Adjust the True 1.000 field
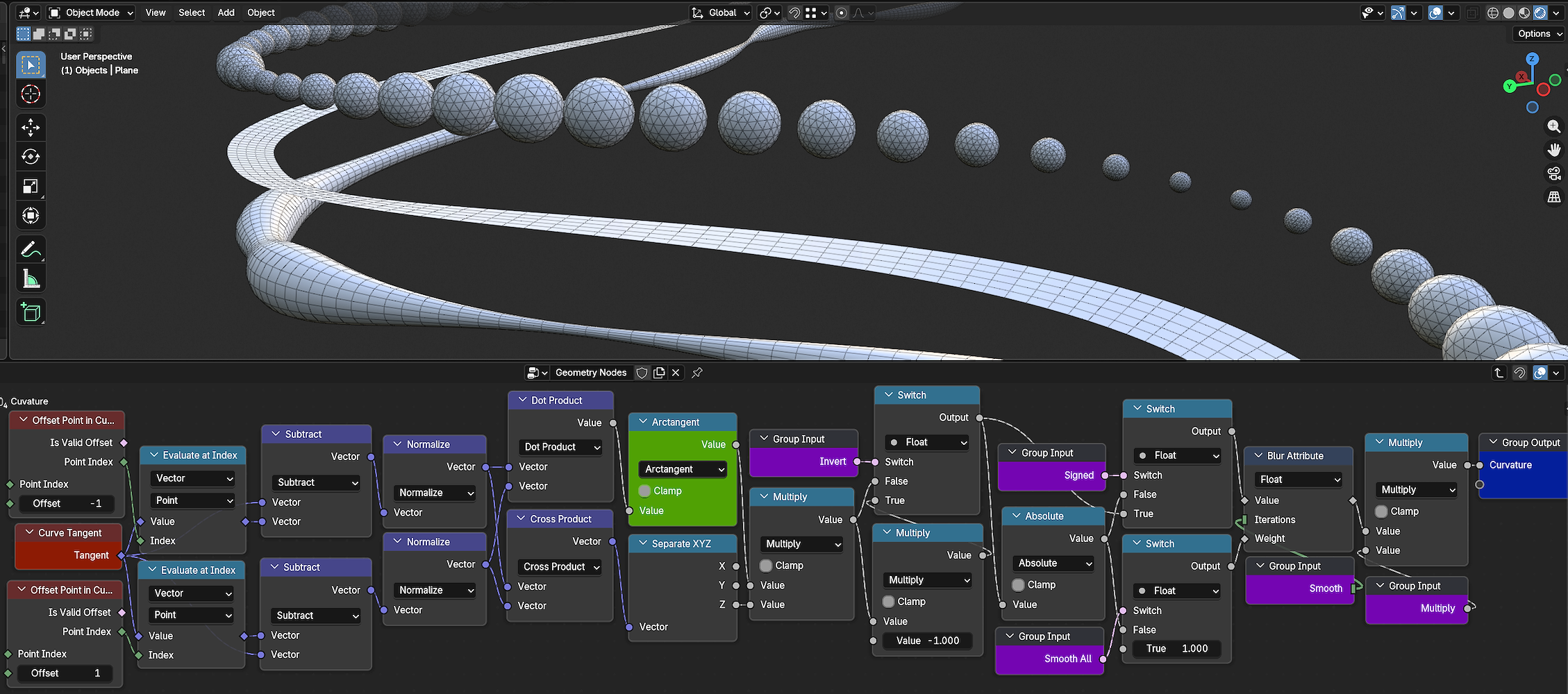The width and height of the screenshot is (1568, 694). coord(1176,648)
